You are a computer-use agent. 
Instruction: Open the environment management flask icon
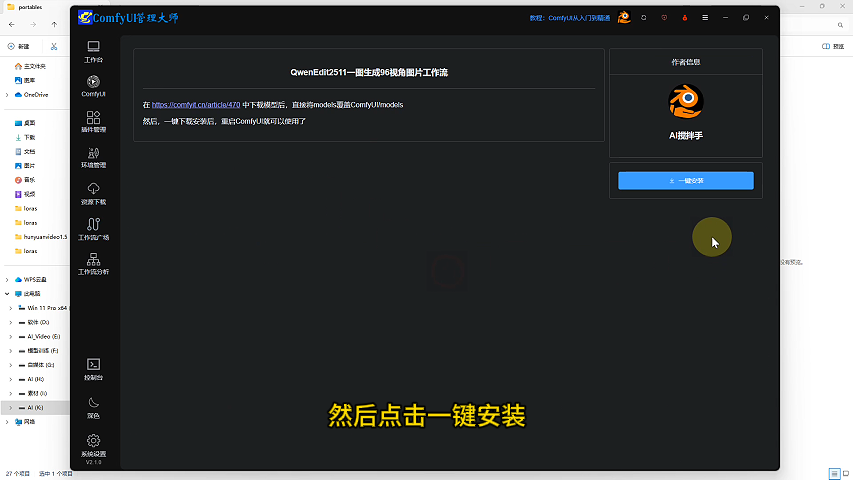coord(93,157)
